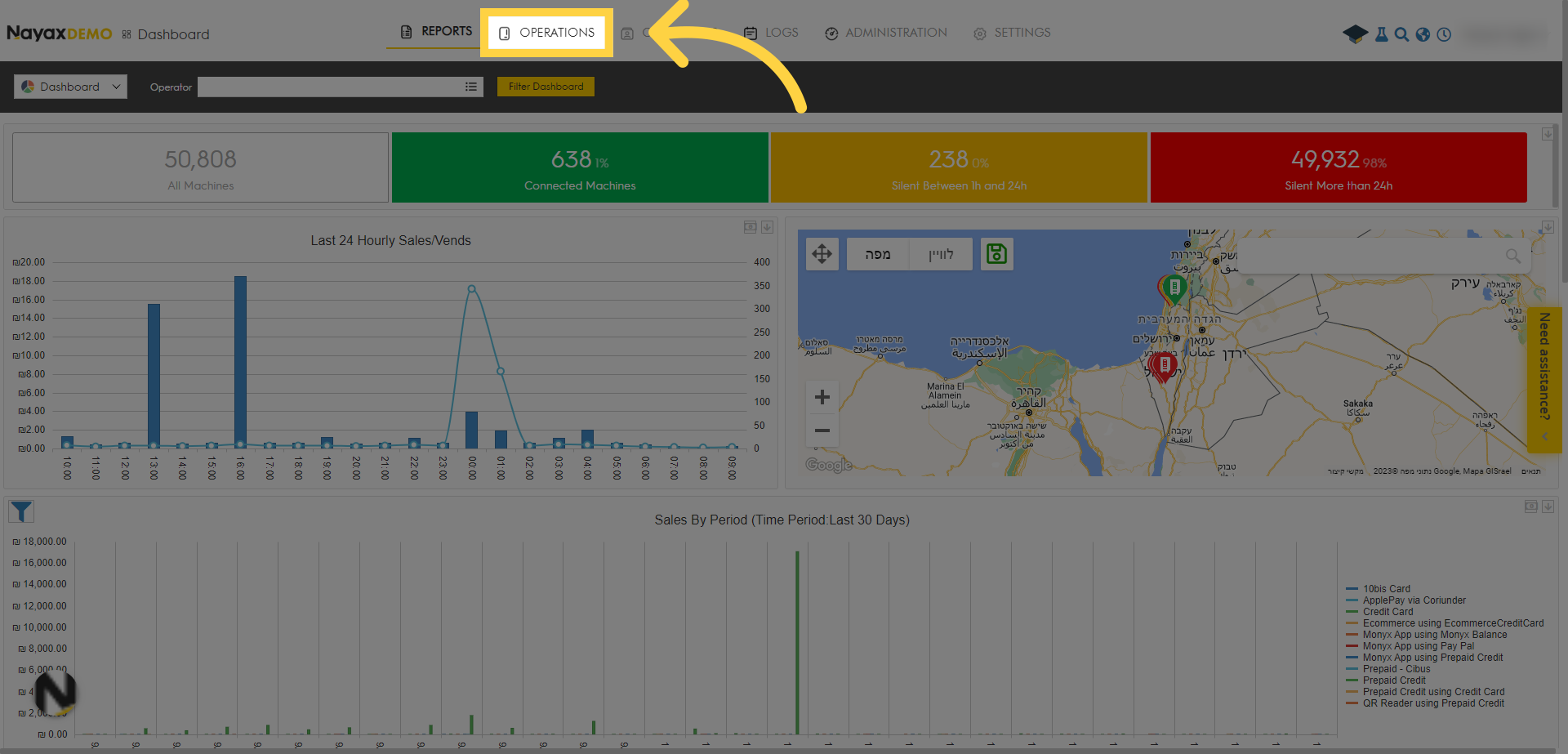Click the Sales By Period chart download arrow

[x=1548, y=506]
